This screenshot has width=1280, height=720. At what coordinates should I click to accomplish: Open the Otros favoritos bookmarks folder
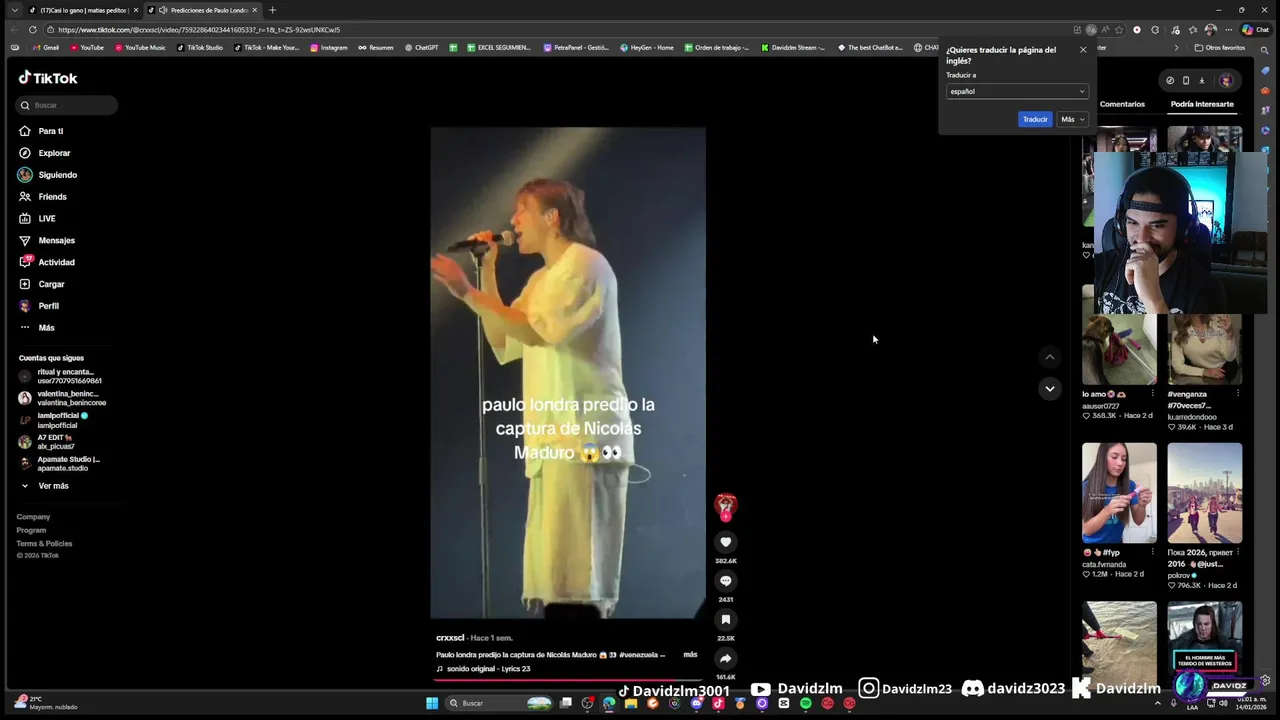tap(1220, 48)
